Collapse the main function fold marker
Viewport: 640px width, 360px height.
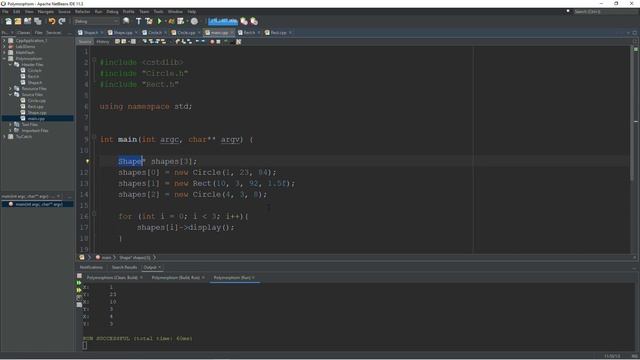94,138
